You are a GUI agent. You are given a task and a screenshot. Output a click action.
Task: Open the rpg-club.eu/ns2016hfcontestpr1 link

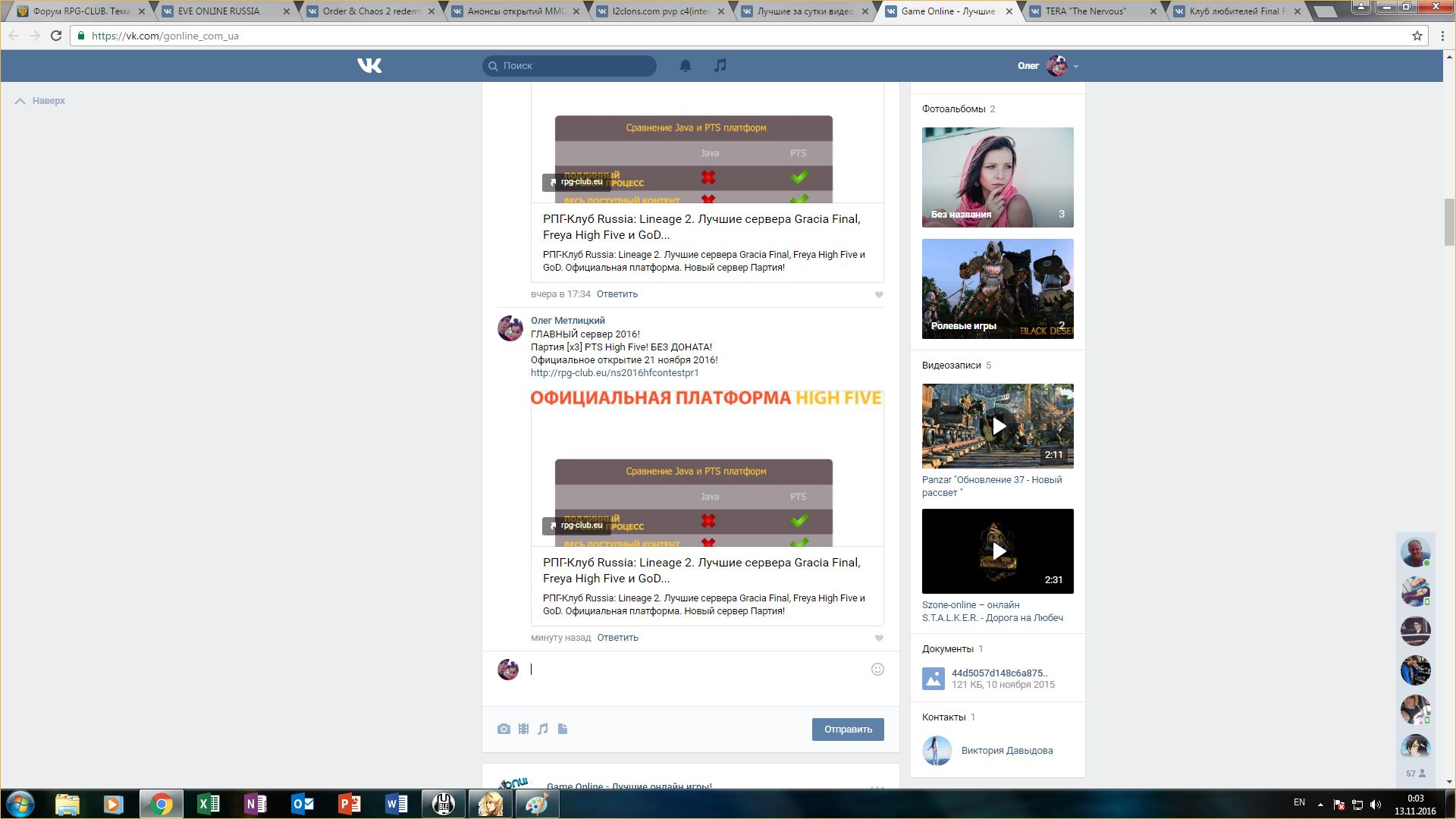614,373
